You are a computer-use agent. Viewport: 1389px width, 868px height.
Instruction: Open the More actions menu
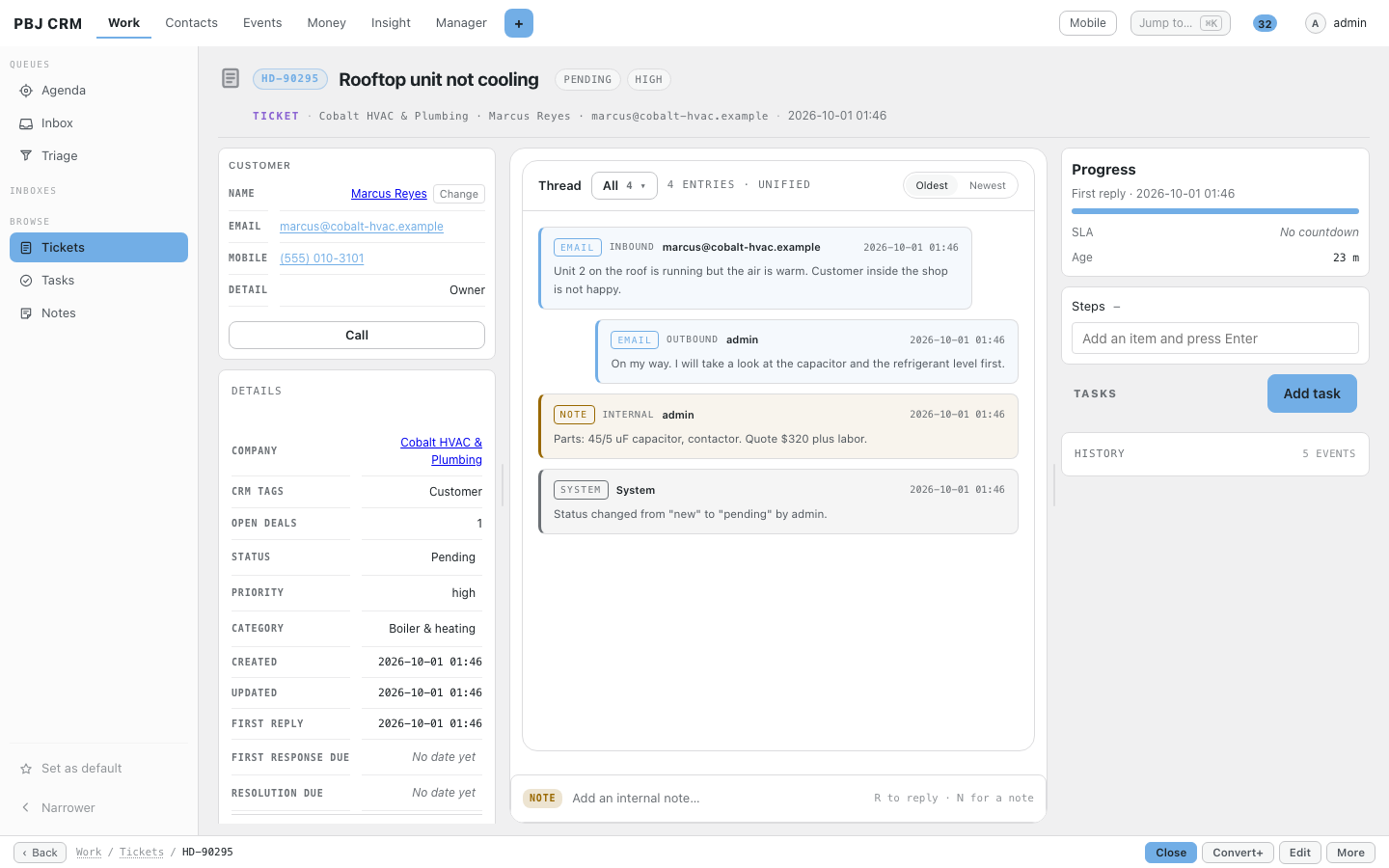pos(1350,853)
